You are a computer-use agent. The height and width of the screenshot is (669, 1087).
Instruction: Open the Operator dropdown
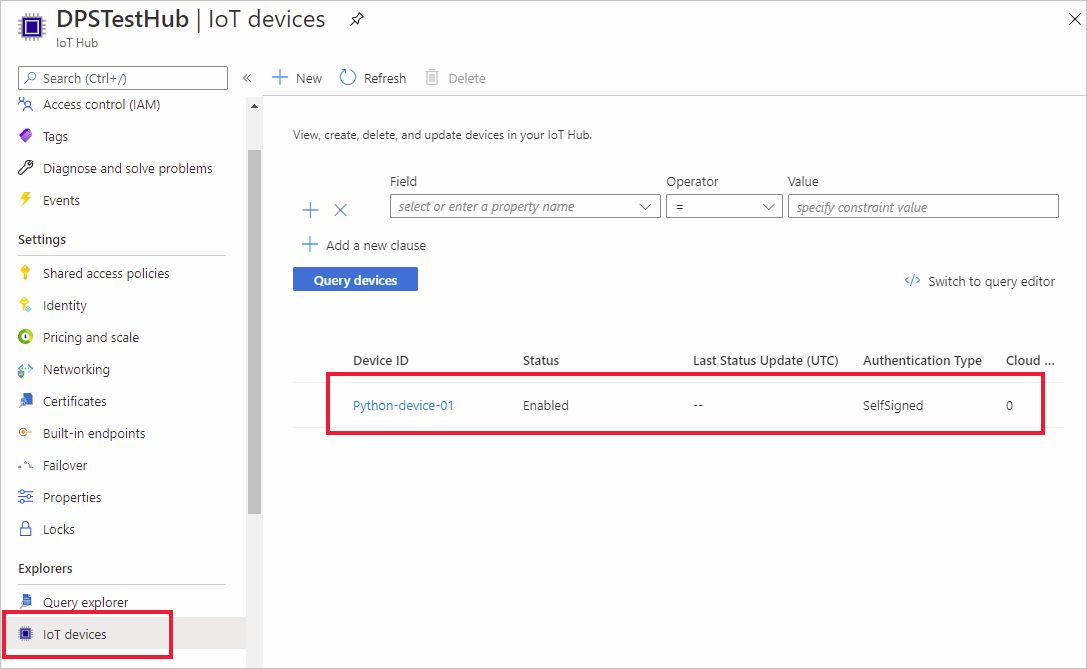pyautogui.click(x=724, y=207)
